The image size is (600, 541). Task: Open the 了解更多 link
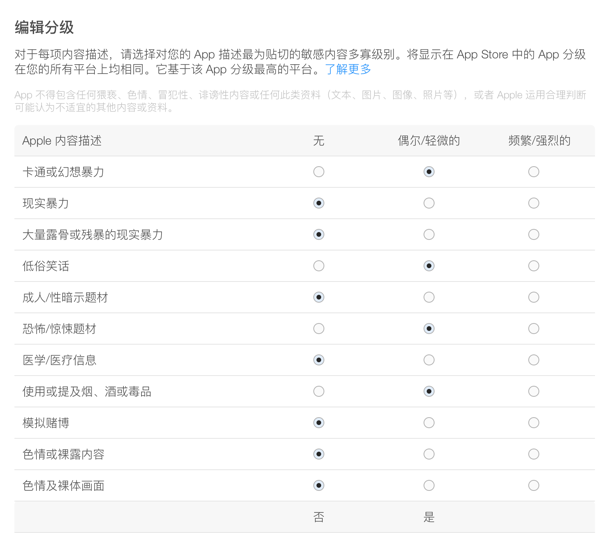click(348, 70)
